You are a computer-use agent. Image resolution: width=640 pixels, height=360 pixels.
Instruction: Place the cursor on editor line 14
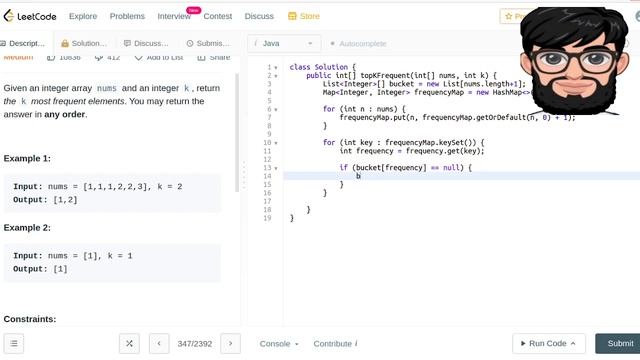click(461, 176)
